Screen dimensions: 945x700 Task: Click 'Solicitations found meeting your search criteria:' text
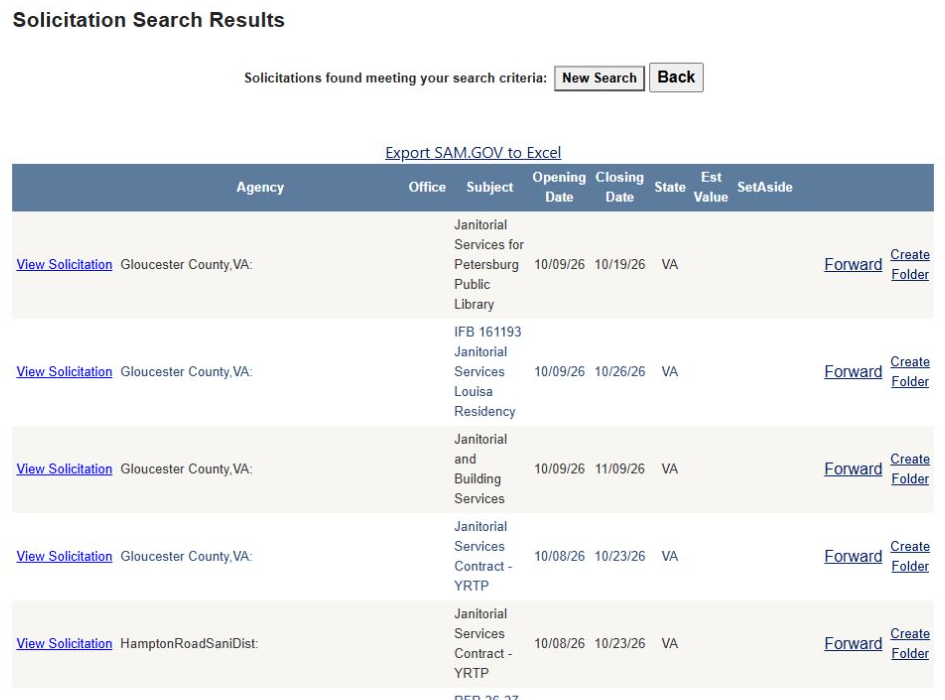click(x=395, y=78)
